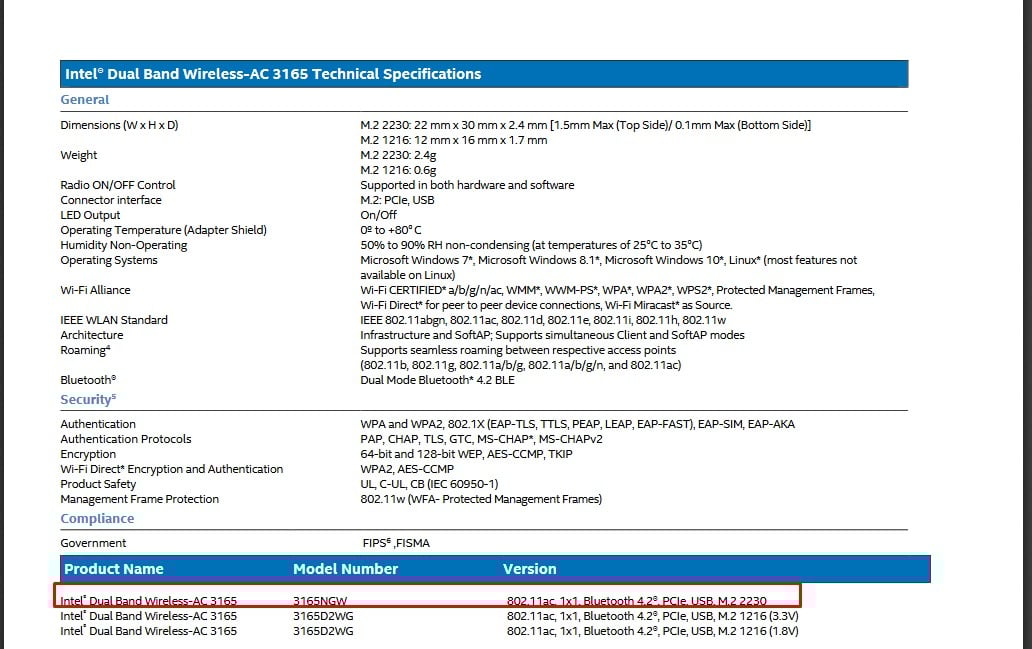Image resolution: width=1032 pixels, height=649 pixels.
Task: Click the "Management Frame Protection" label
Action: pyautogui.click(x=140, y=500)
